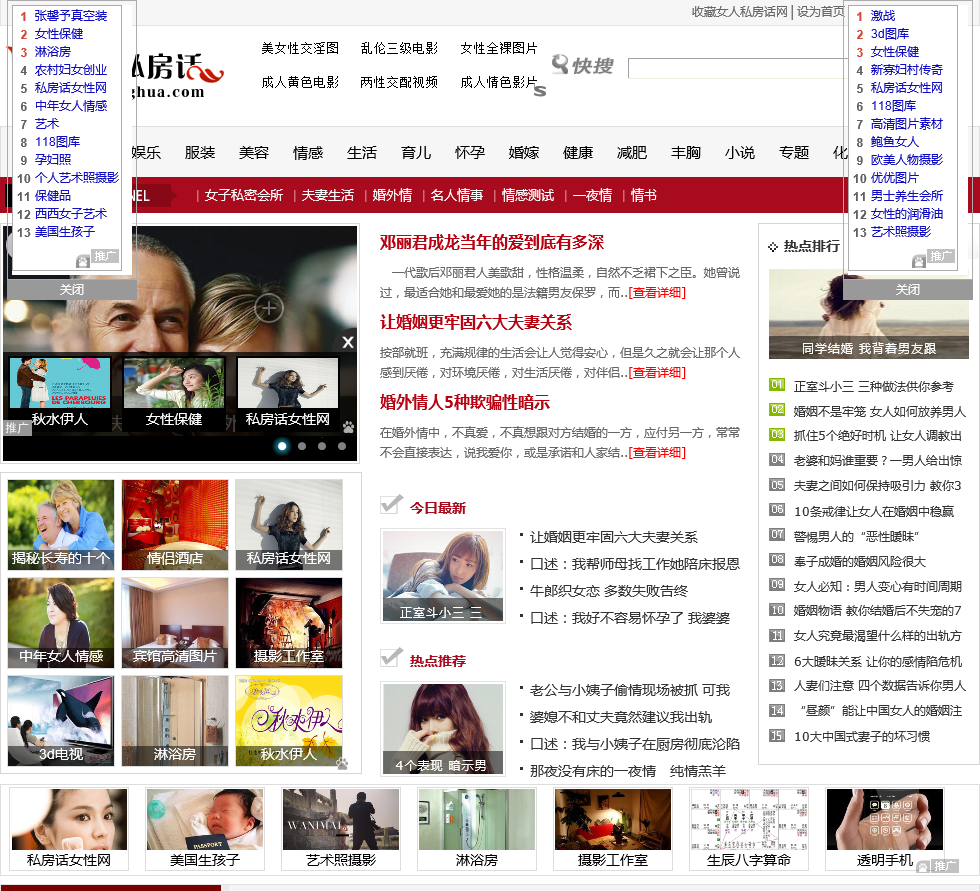This screenshot has height=891, width=980.
Task: Open the 3d电视 thumbnail
Action: tap(61, 720)
